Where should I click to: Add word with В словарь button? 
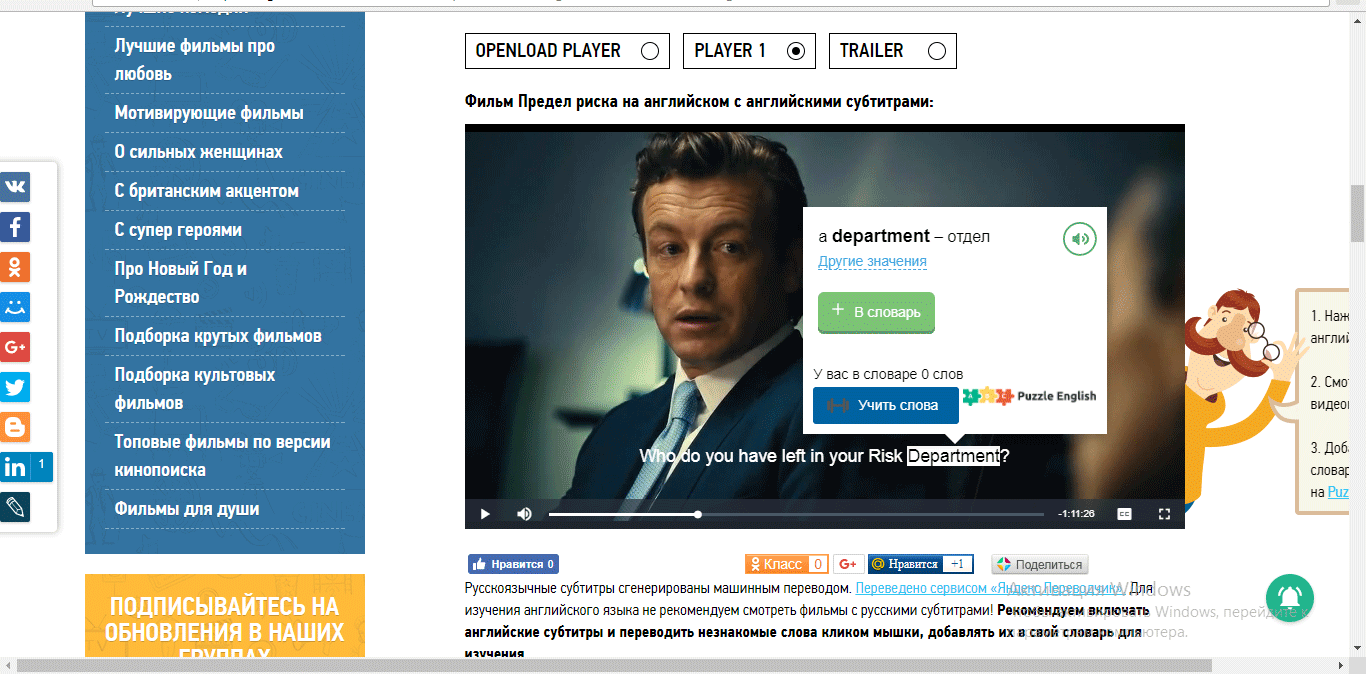tap(876, 312)
